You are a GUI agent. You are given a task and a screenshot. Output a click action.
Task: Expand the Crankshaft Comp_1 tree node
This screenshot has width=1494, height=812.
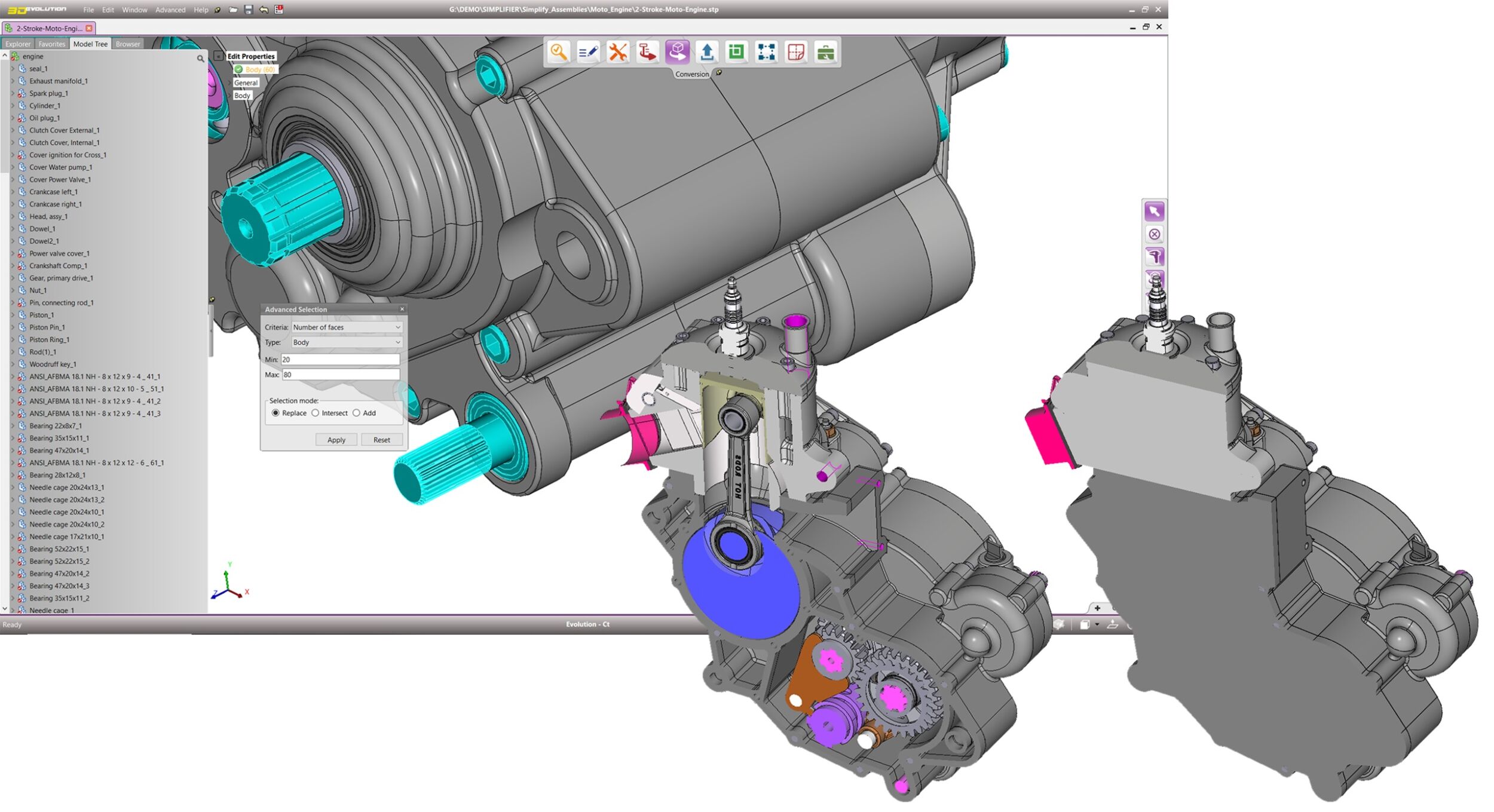tap(13, 266)
